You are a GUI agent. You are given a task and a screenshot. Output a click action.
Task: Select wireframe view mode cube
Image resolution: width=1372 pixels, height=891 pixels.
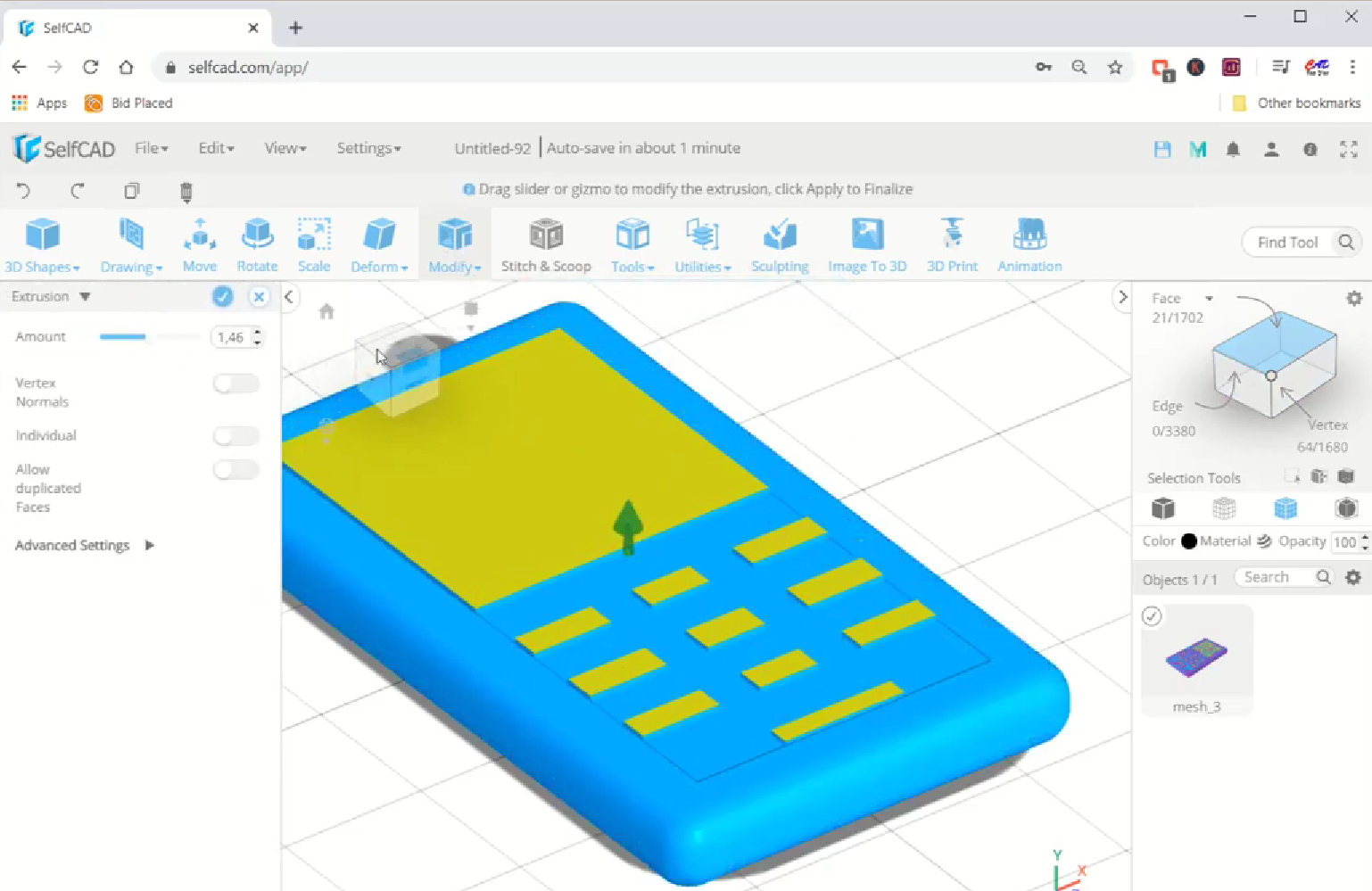pyautogui.click(x=1224, y=508)
